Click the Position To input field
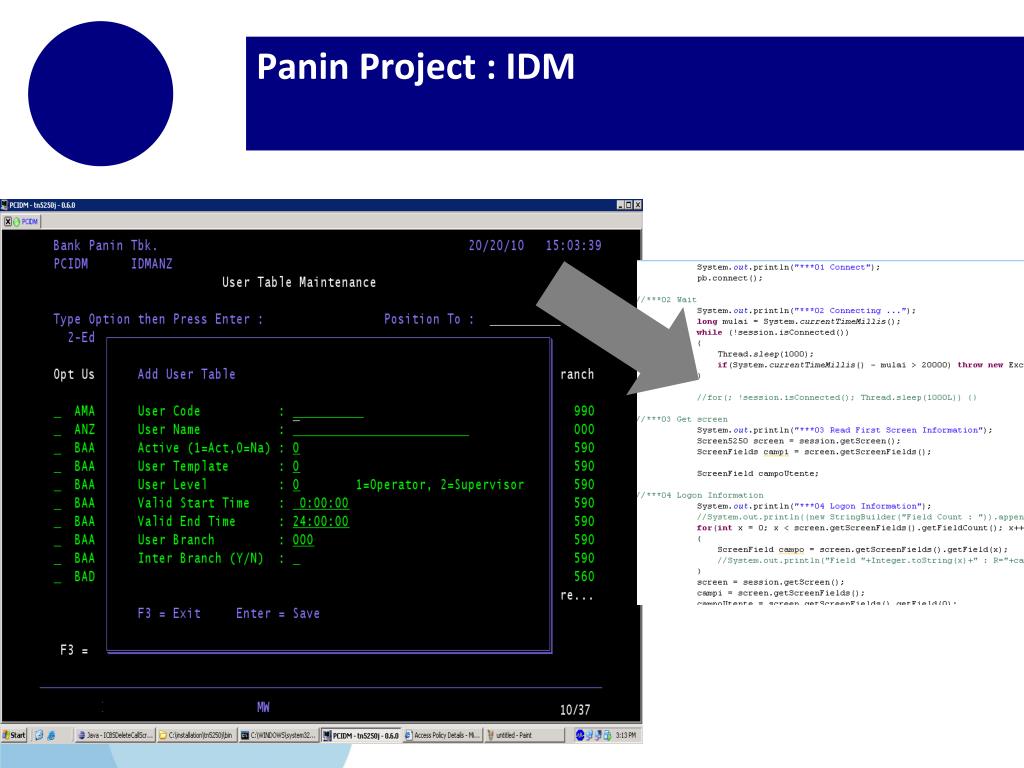The height and width of the screenshot is (768, 1024). [x=525, y=319]
